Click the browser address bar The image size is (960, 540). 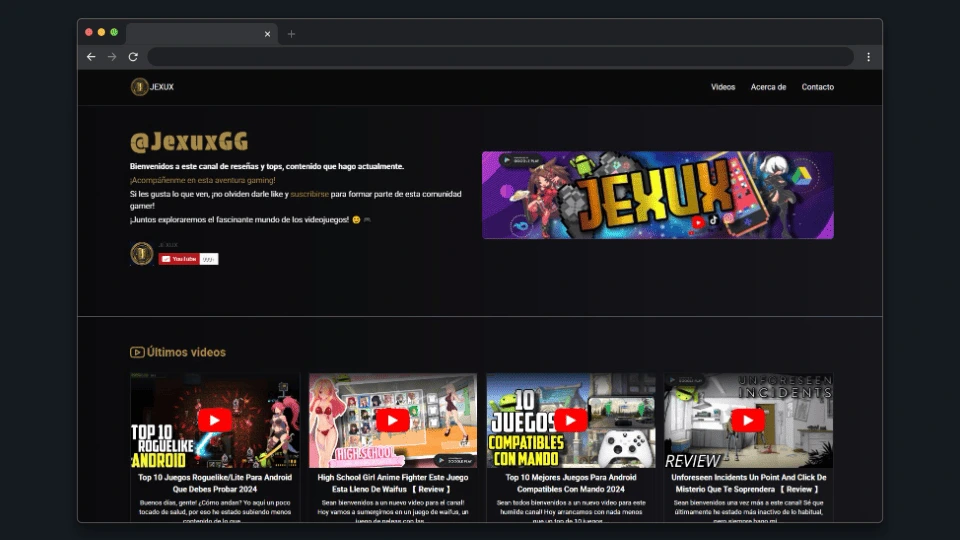pyautogui.click(x=500, y=57)
